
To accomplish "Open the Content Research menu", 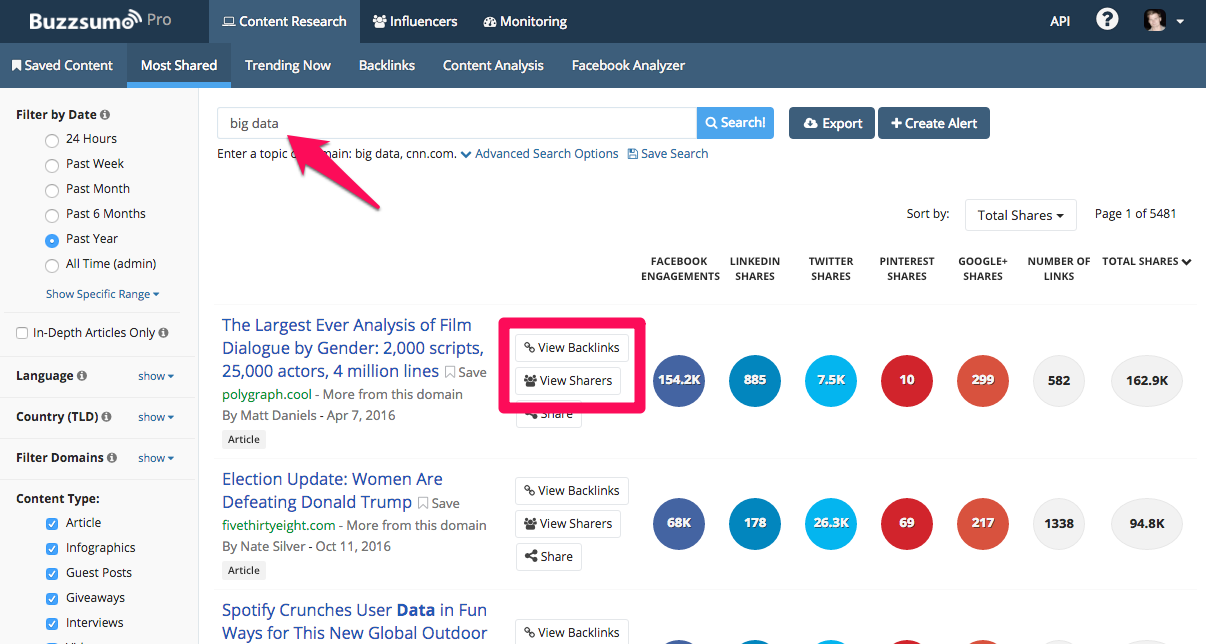I will click(284, 21).
